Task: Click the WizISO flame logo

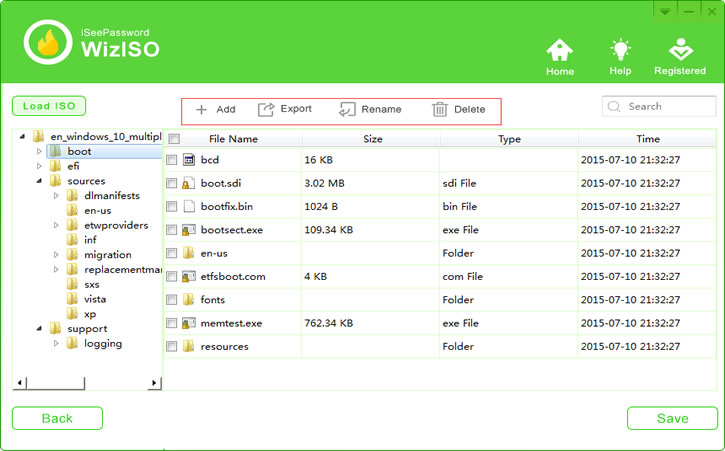Action: pos(48,42)
